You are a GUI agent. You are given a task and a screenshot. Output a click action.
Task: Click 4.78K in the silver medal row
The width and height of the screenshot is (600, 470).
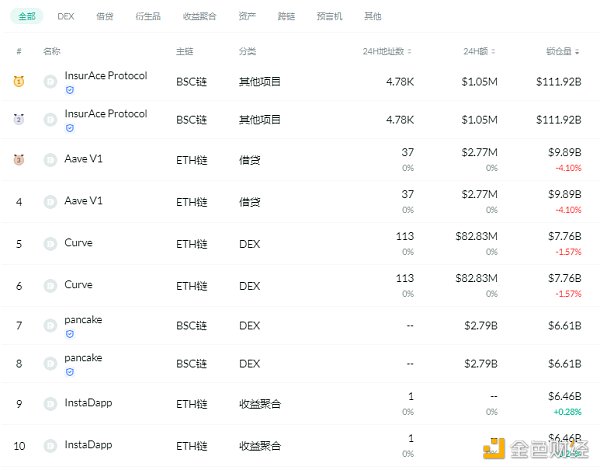(x=400, y=120)
